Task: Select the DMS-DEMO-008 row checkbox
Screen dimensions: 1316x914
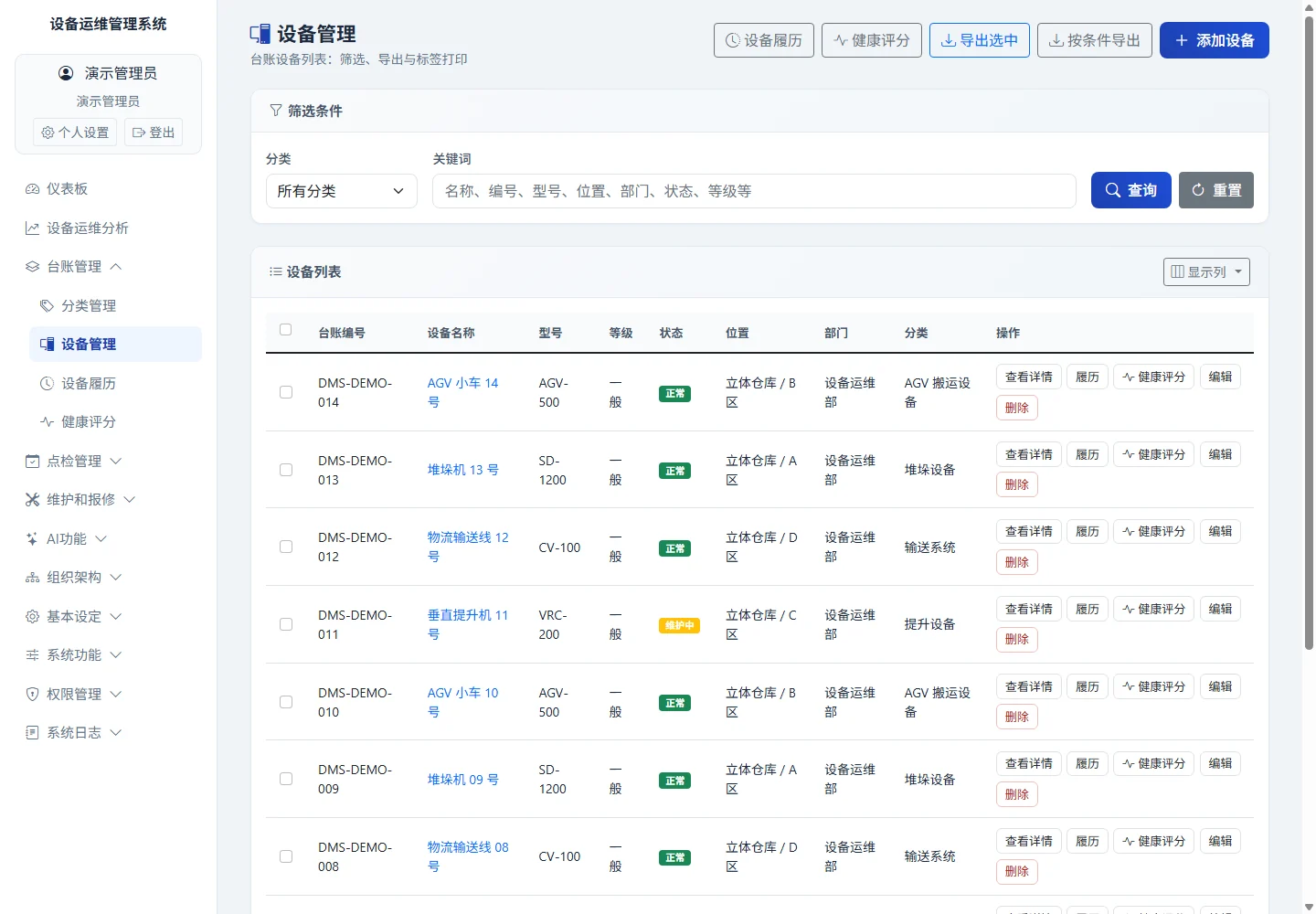Action: (x=286, y=856)
